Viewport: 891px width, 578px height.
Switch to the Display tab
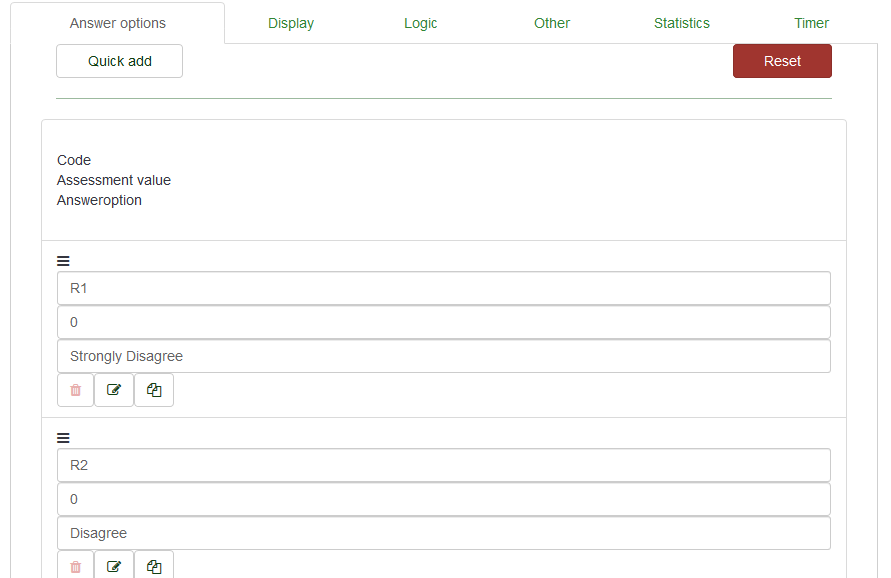(291, 23)
